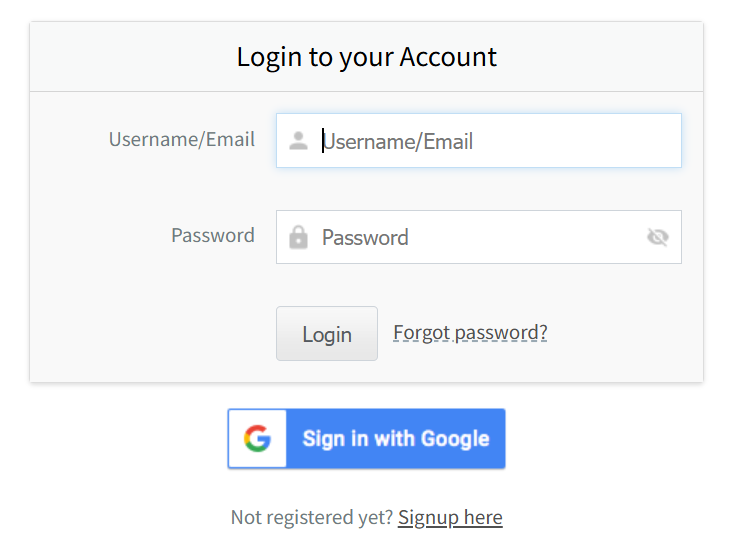Click the Login to your Account heading
The image size is (734, 554).
(x=367, y=57)
